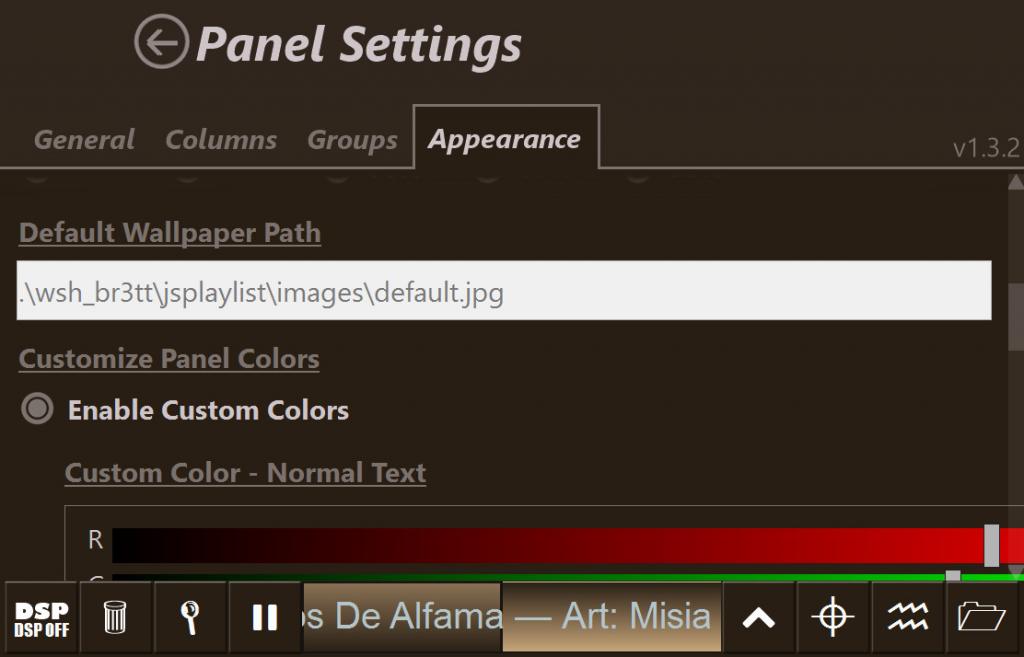This screenshot has height=657, width=1024.
Task: Click the red channel slider handle
Action: click(x=991, y=545)
